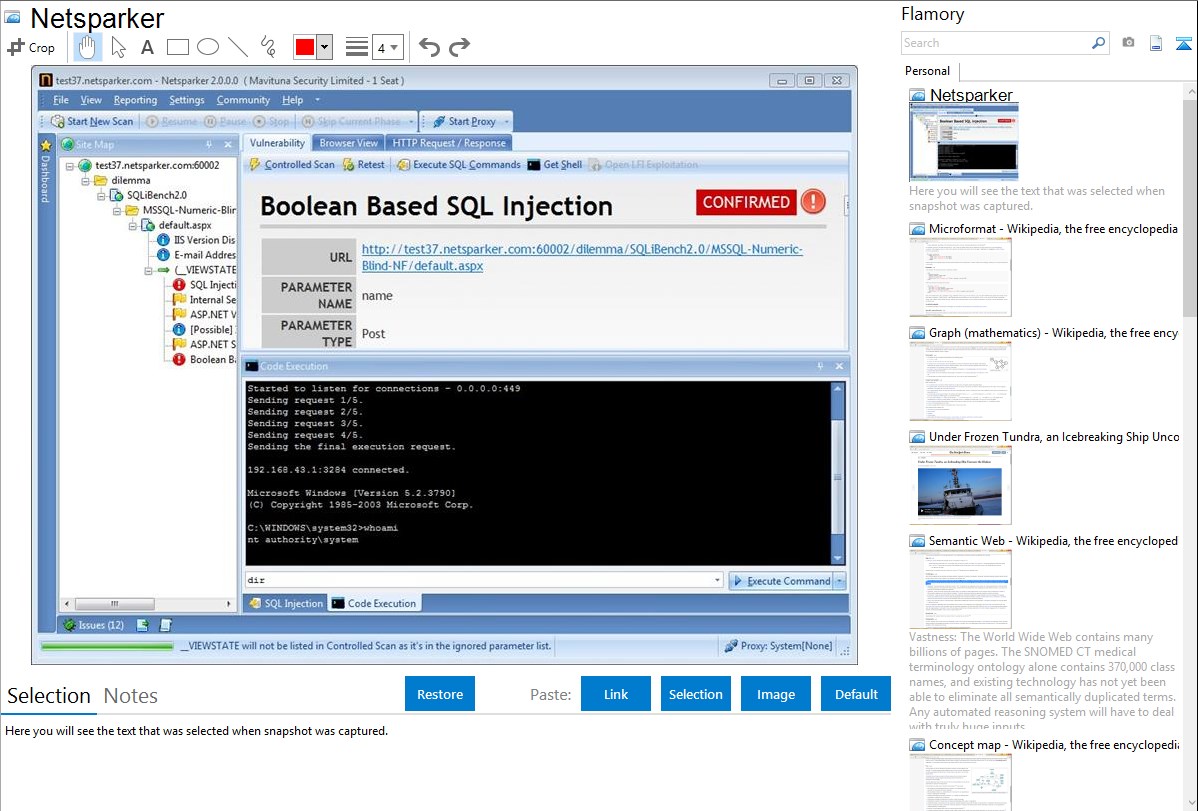
Task: Pick the rectangle shape tool
Action: (x=178, y=47)
